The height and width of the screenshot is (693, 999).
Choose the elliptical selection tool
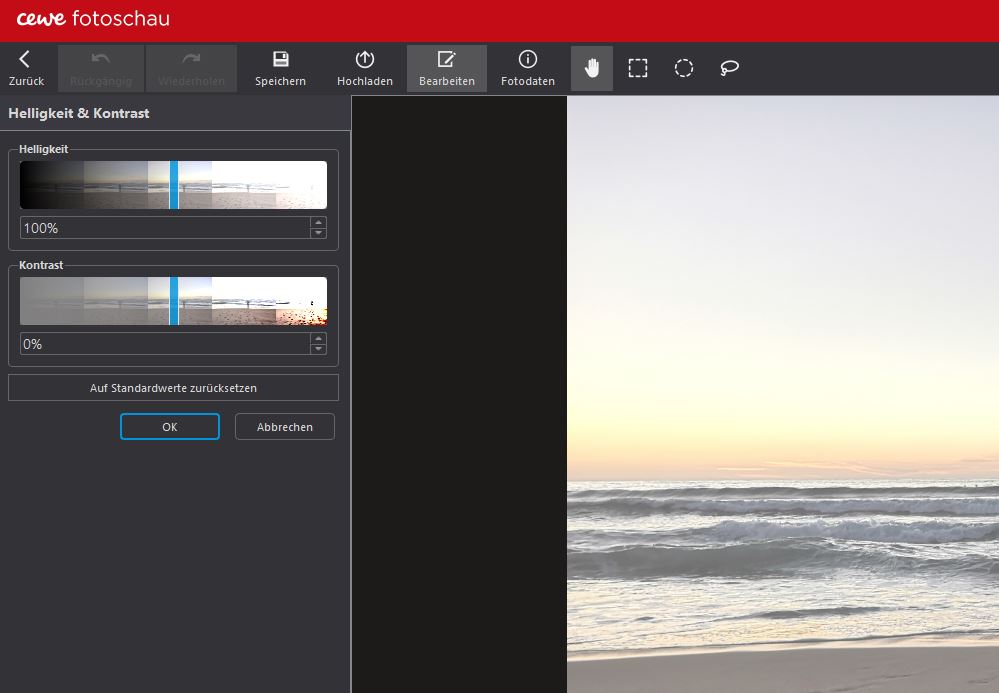coord(684,68)
